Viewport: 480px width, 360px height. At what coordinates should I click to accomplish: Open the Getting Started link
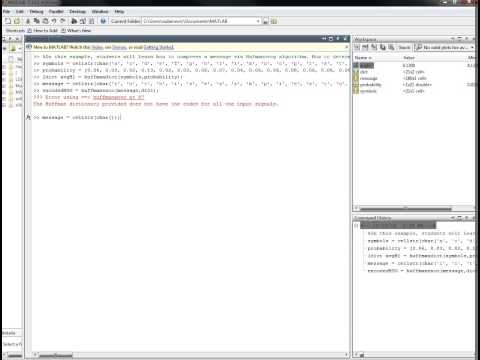coord(159,47)
